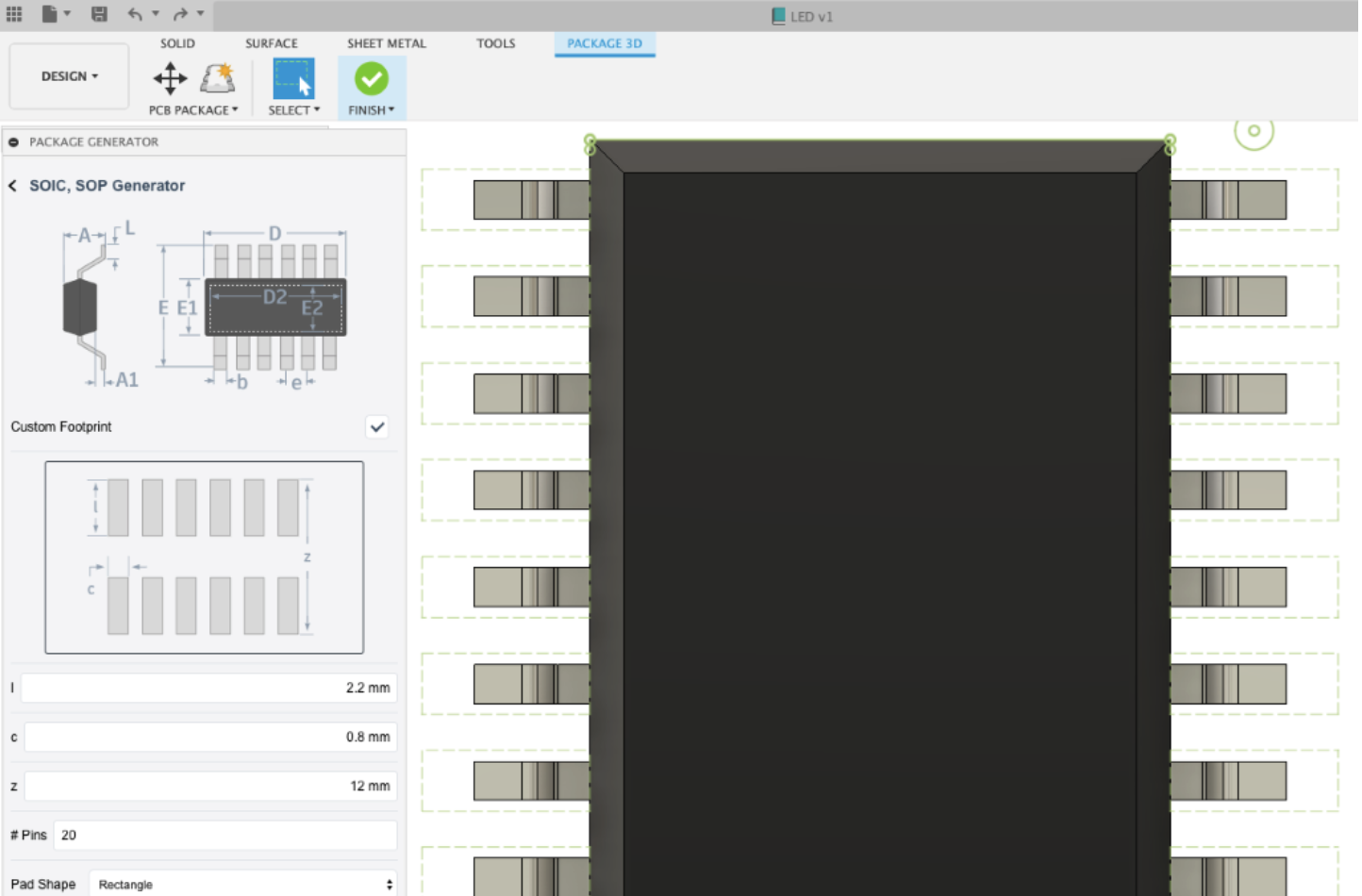
Task: Open the data panel grid icon
Action: [x=14, y=14]
